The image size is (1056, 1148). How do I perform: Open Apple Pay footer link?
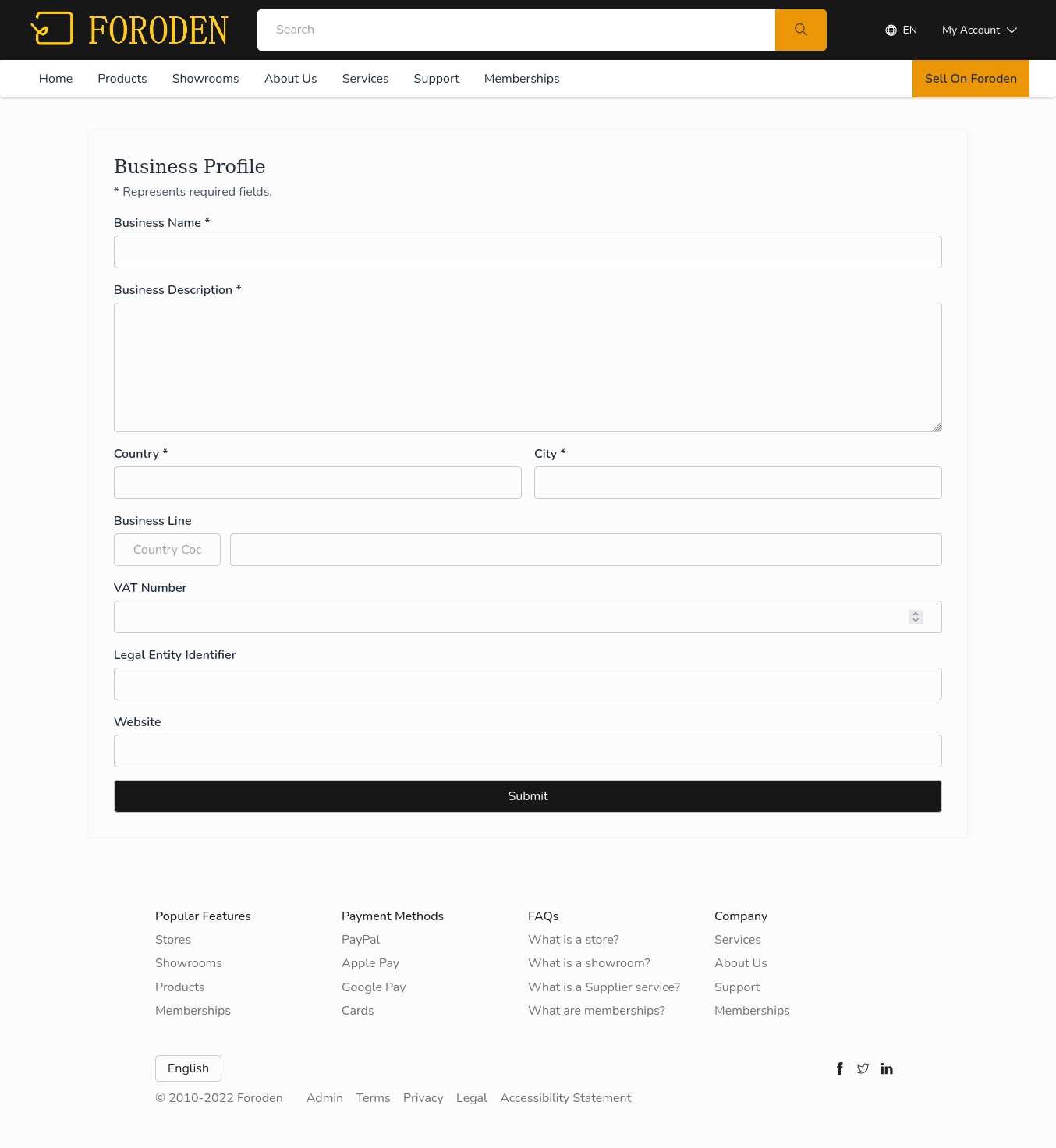pos(370,963)
